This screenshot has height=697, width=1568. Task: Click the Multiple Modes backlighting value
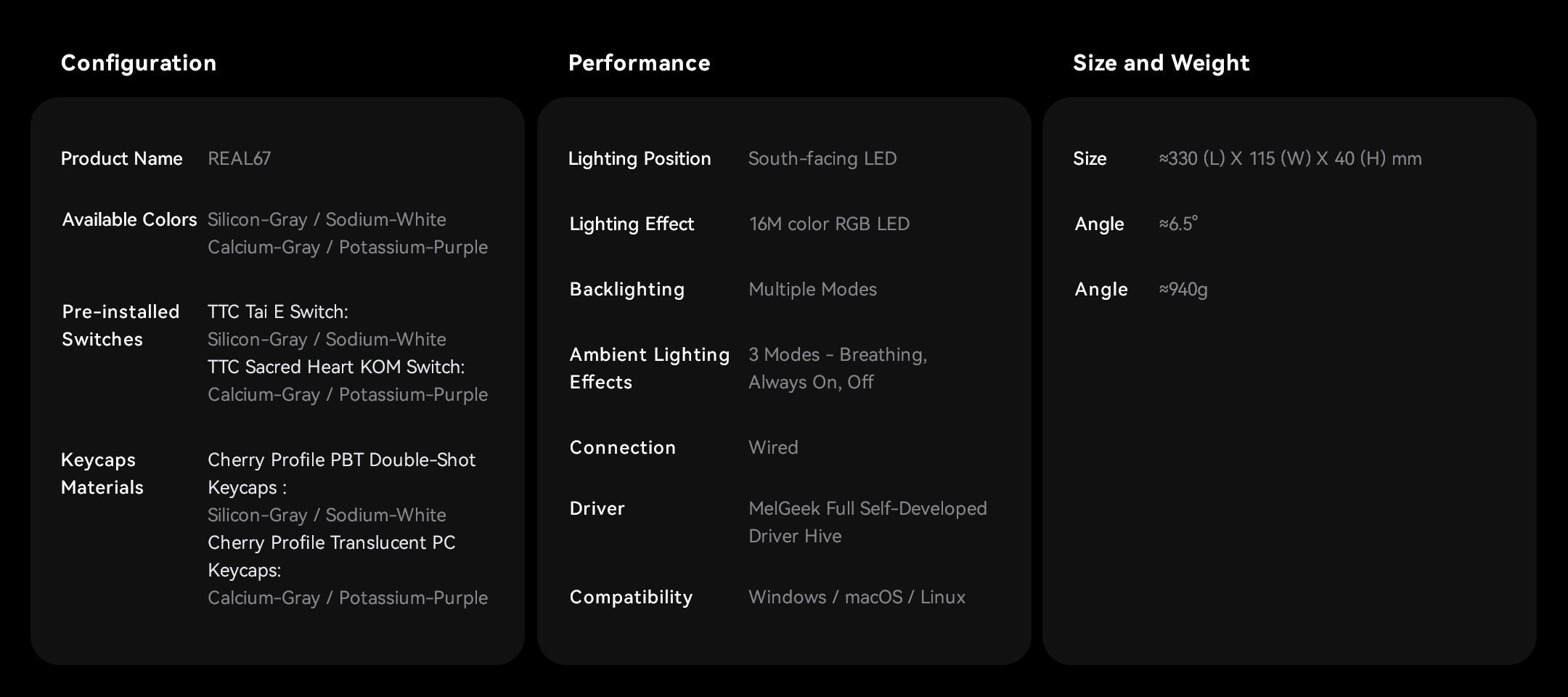812,289
